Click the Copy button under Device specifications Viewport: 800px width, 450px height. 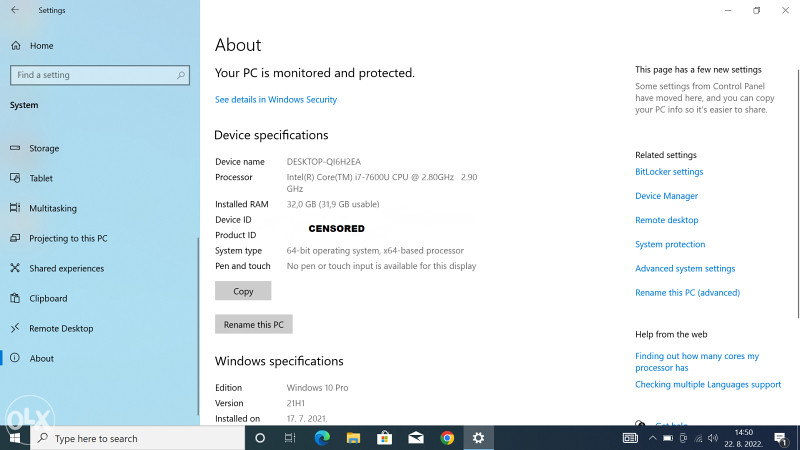click(243, 291)
